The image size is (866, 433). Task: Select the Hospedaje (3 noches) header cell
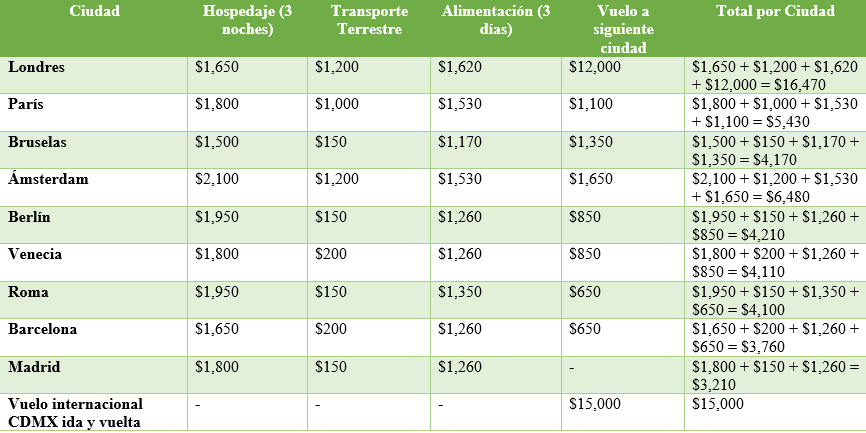click(x=248, y=20)
